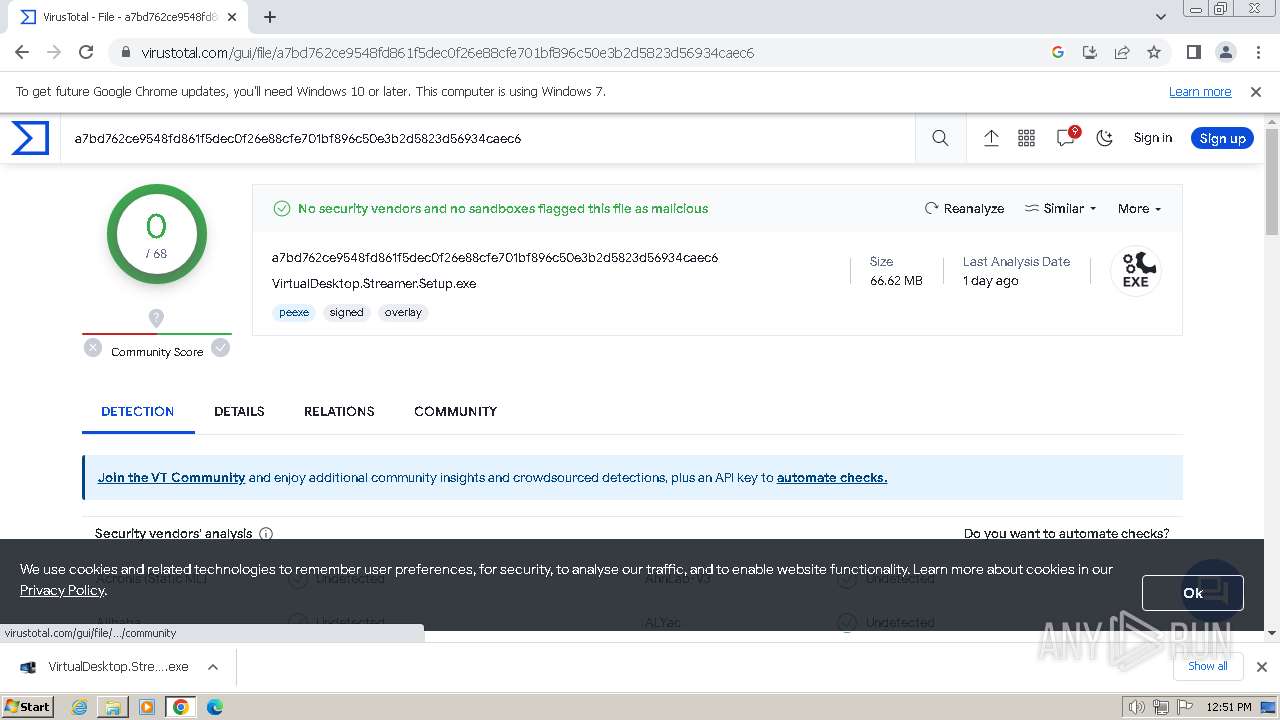Click the volume speaker tray icon
1280x720 pixels.
click(1137, 707)
